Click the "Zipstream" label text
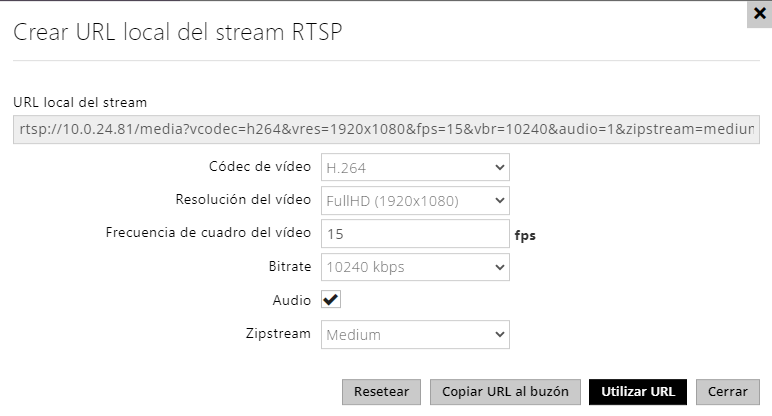Viewport: 772px width, 416px height. point(278,334)
